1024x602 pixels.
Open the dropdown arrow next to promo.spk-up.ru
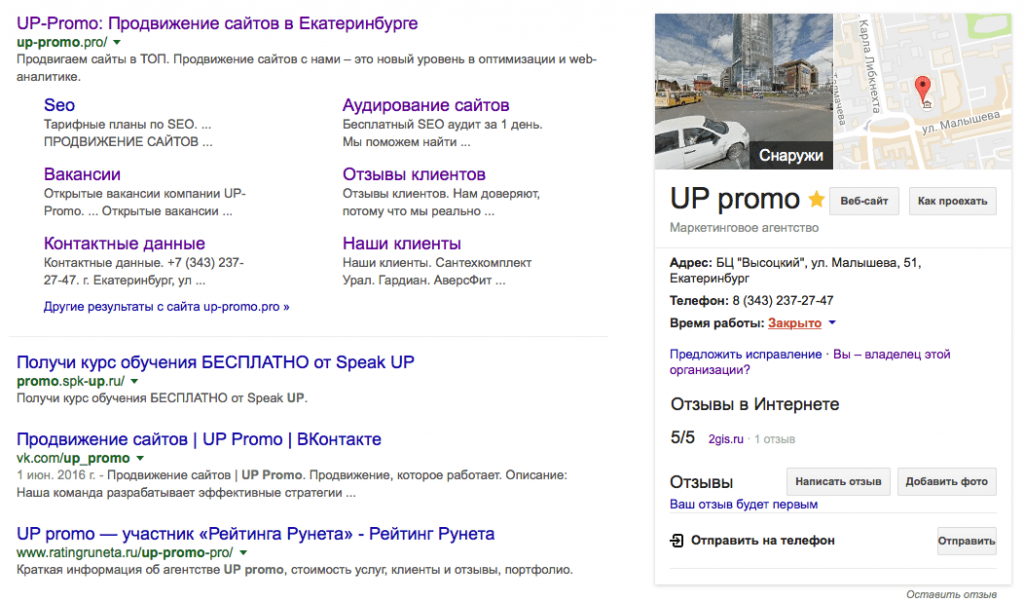tap(134, 380)
